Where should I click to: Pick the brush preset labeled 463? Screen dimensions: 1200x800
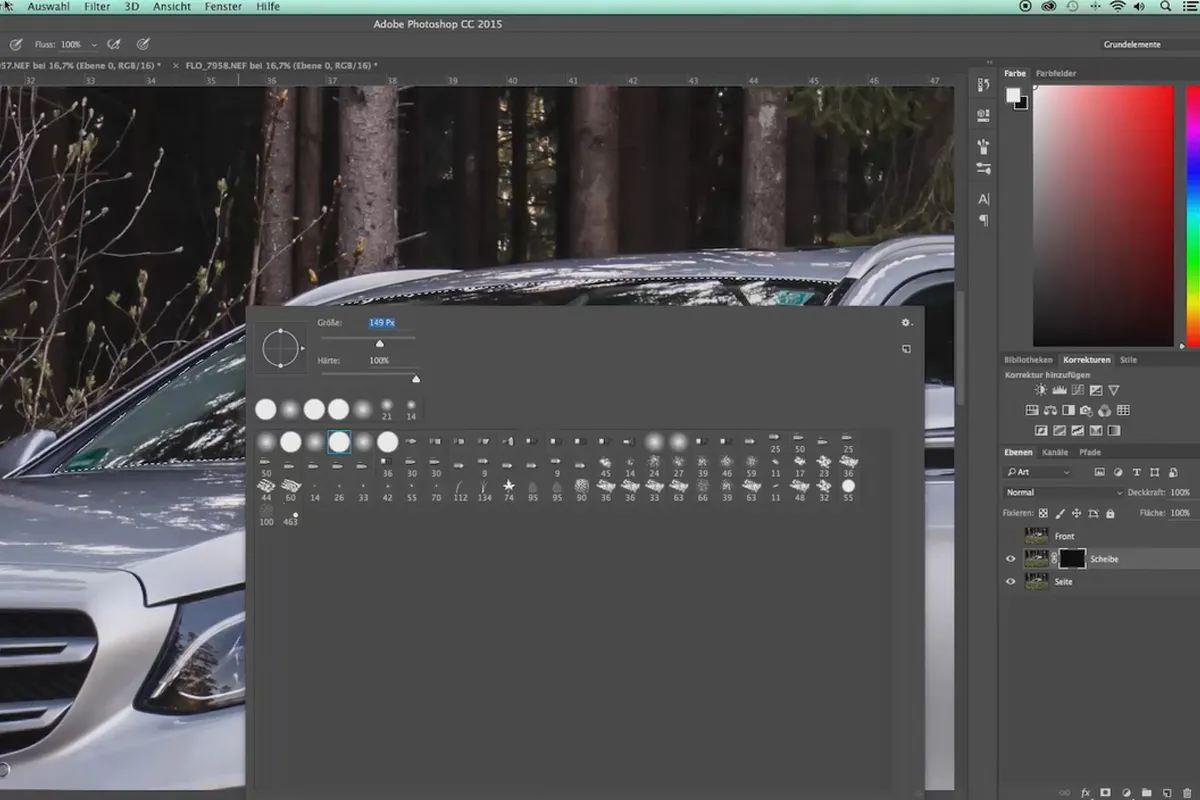tap(290, 516)
